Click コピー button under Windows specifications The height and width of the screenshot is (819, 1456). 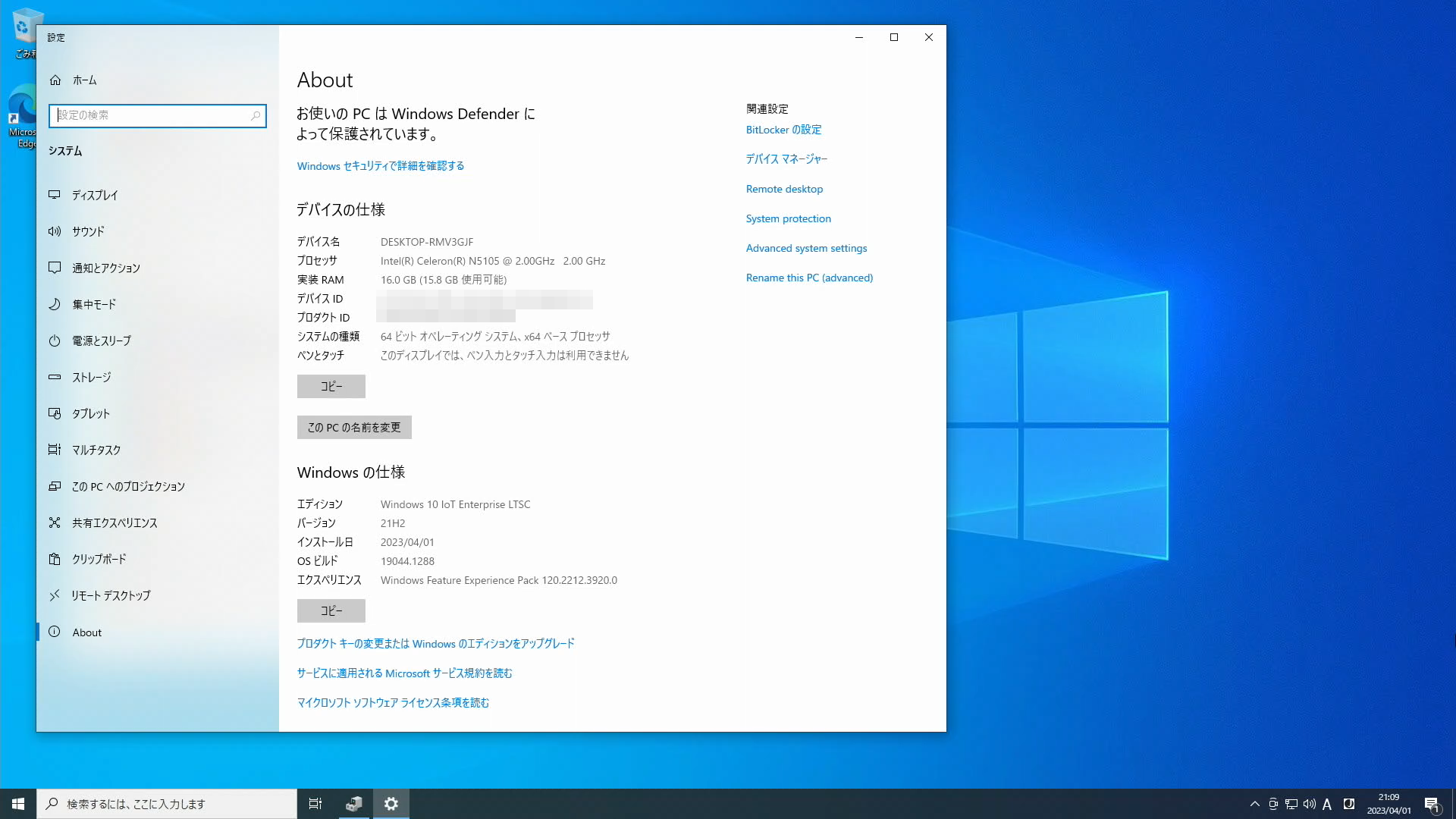pyautogui.click(x=331, y=610)
